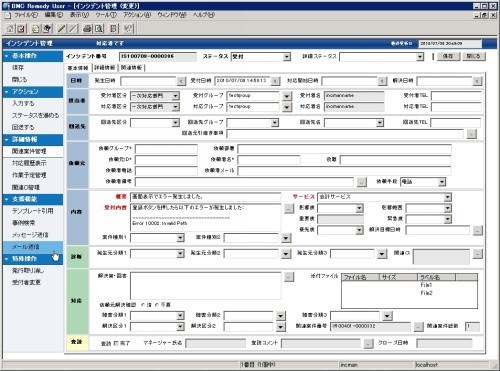Click the ellipsis button beside 関連案件番号 field

pyautogui.click(x=418, y=327)
